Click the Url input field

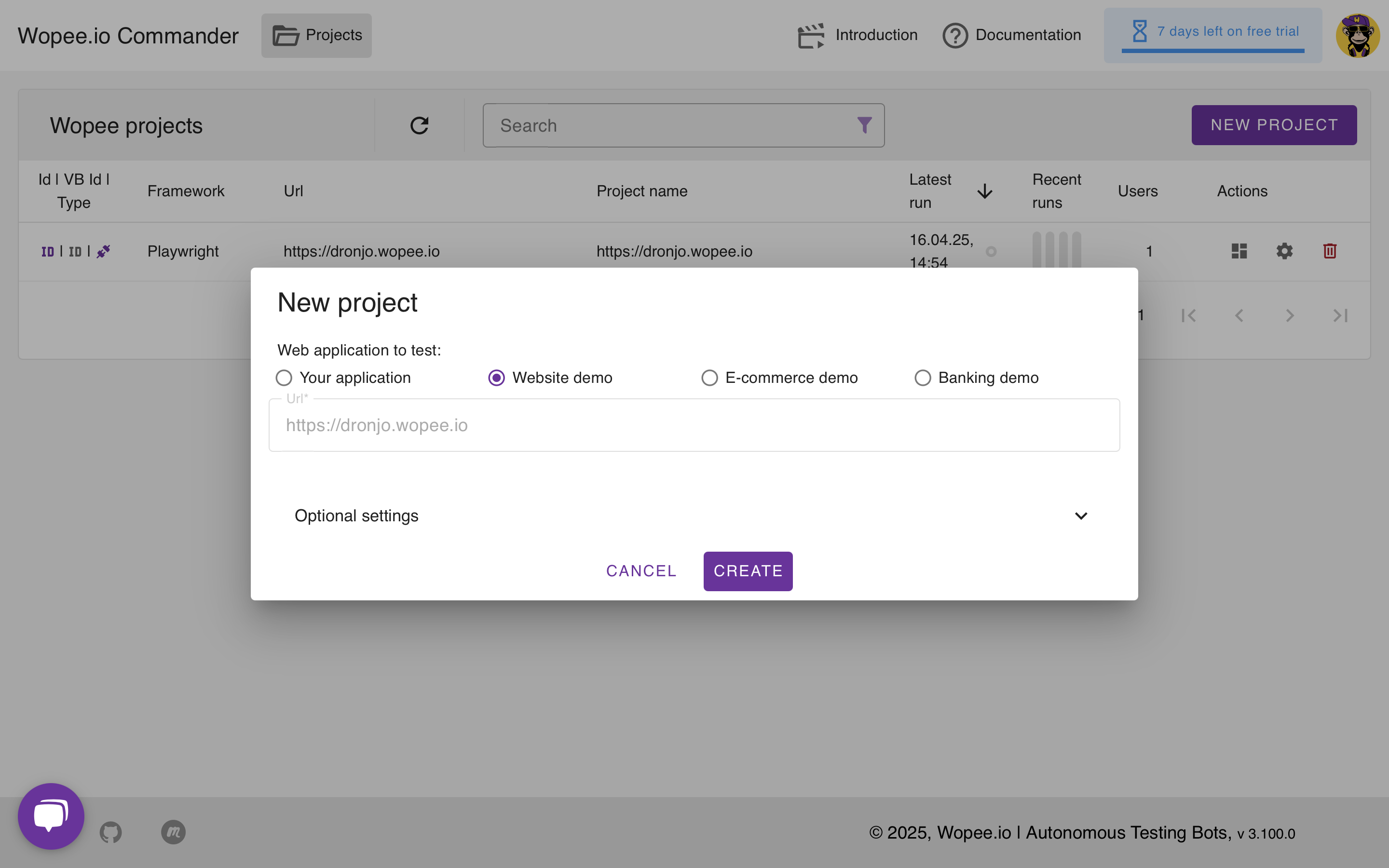(x=694, y=425)
